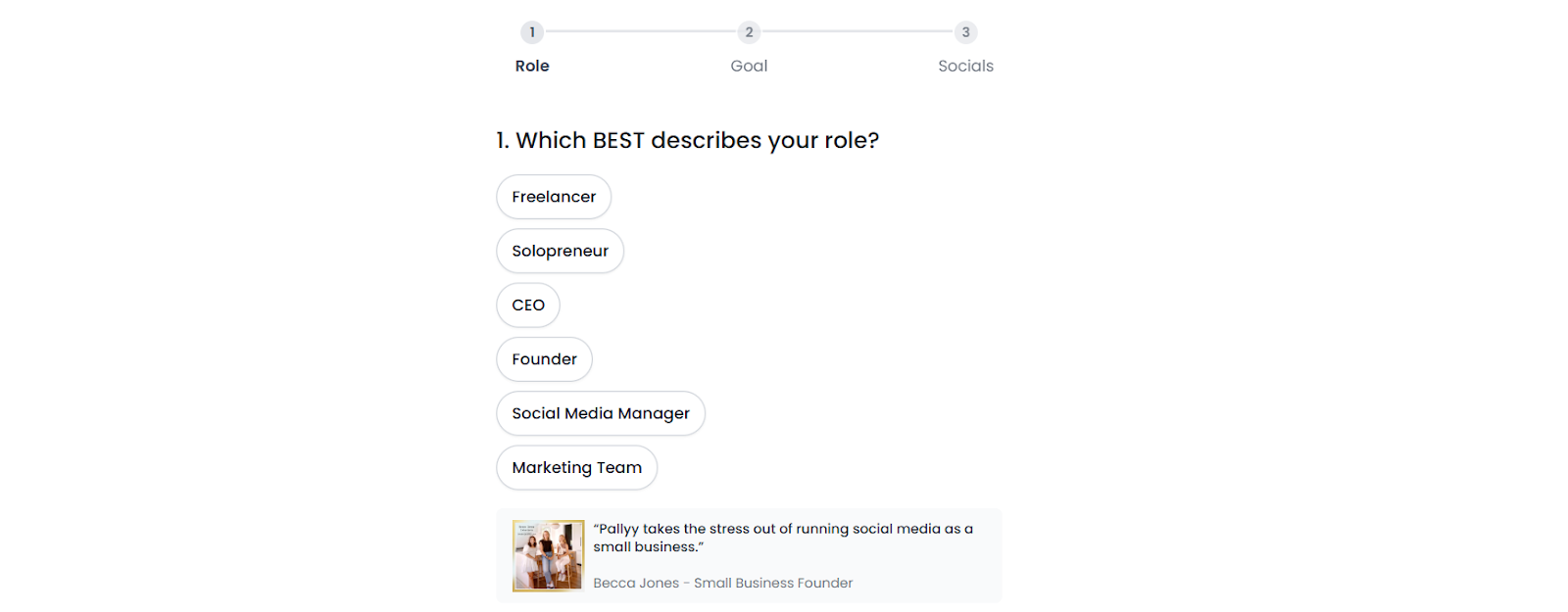Click Becca Jones author name
The height and width of the screenshot is (612, 1568).
(x=636, y=583)
